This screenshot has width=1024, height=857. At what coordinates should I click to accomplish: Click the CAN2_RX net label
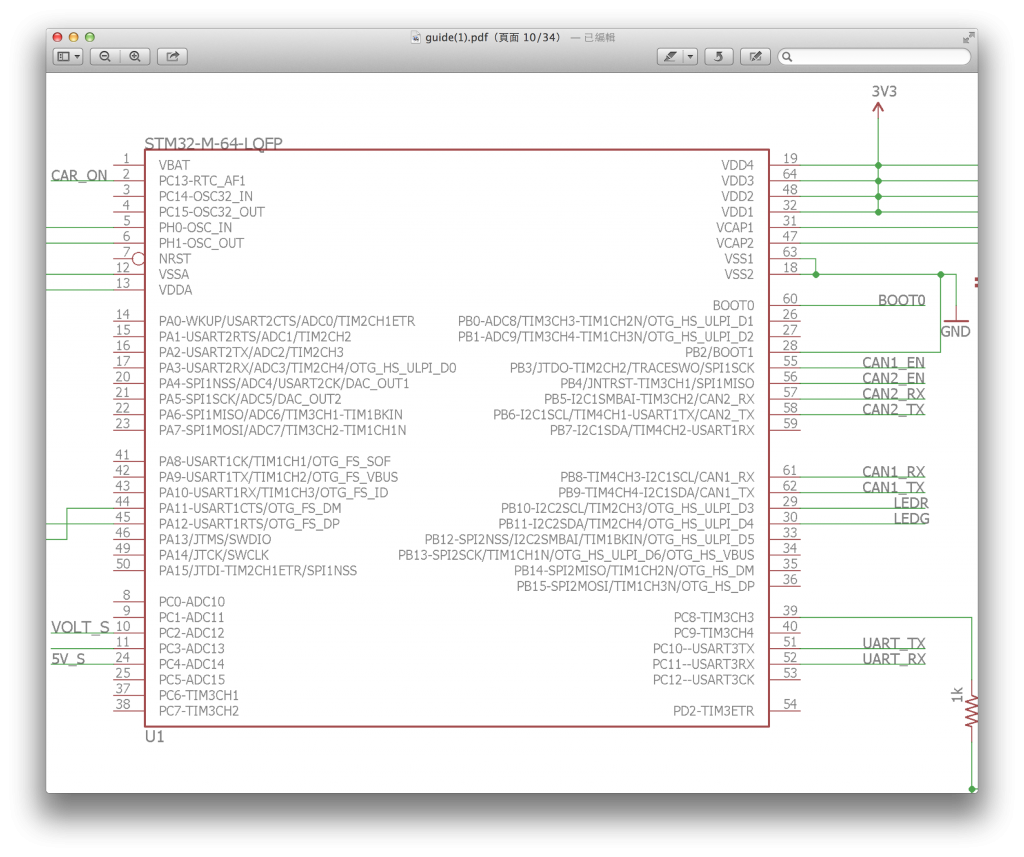tap(893, 394)
